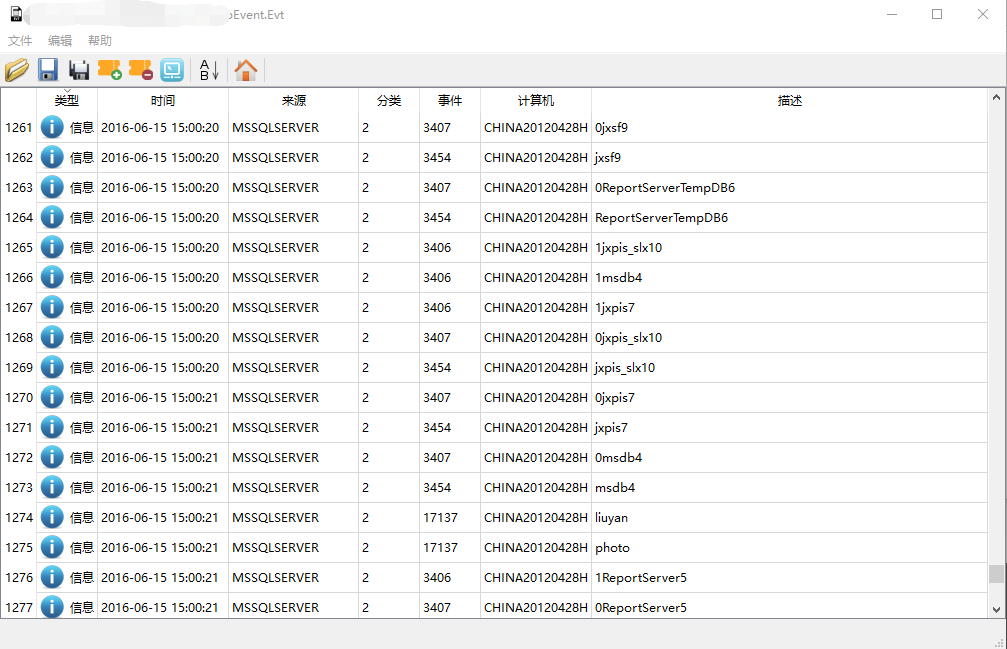Click the blue monitor screen icon
The width and height of the screenshot is (1007, 649).
172,70
